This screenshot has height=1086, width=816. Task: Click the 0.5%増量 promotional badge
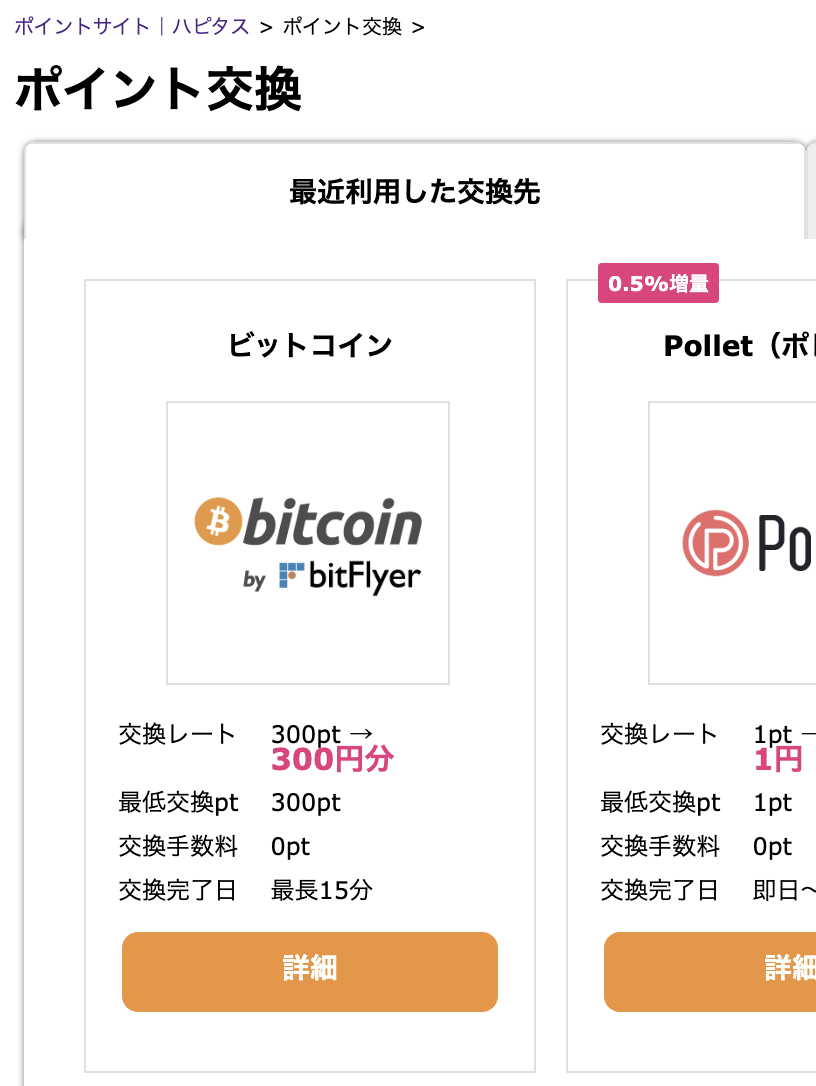click(658, 284)
